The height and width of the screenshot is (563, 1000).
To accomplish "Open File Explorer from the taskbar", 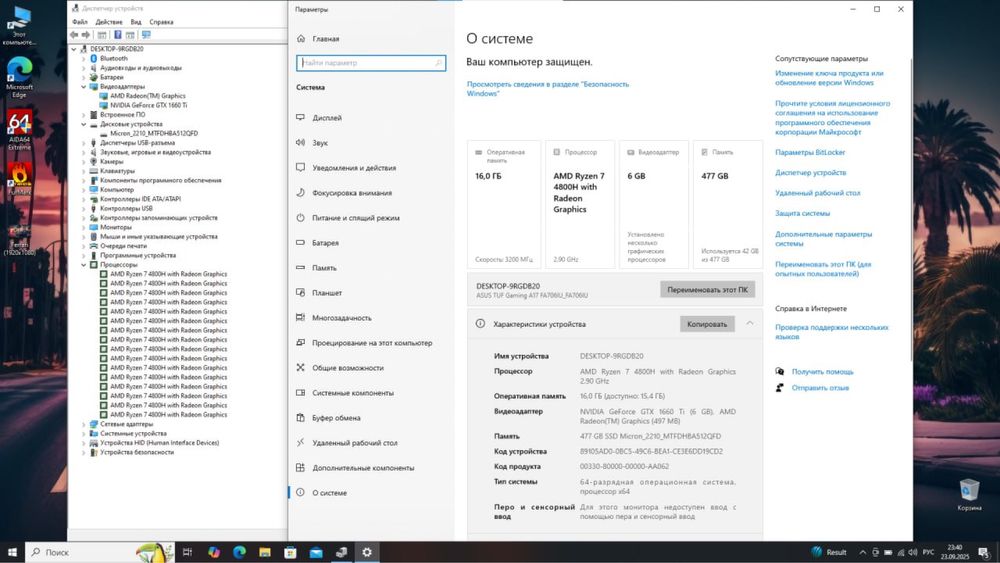I will pyautogui.click(x=265, y=552).
